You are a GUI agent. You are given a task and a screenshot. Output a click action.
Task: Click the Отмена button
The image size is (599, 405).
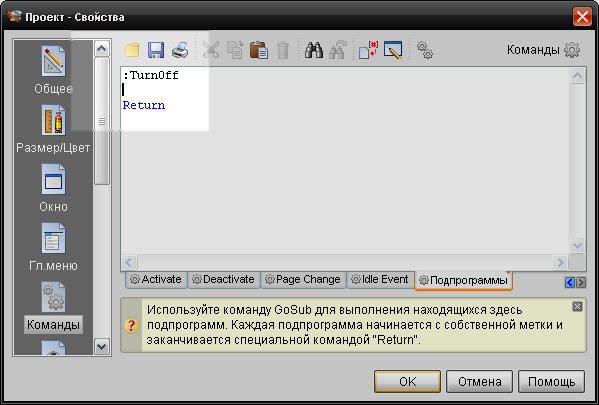(479, 381)
